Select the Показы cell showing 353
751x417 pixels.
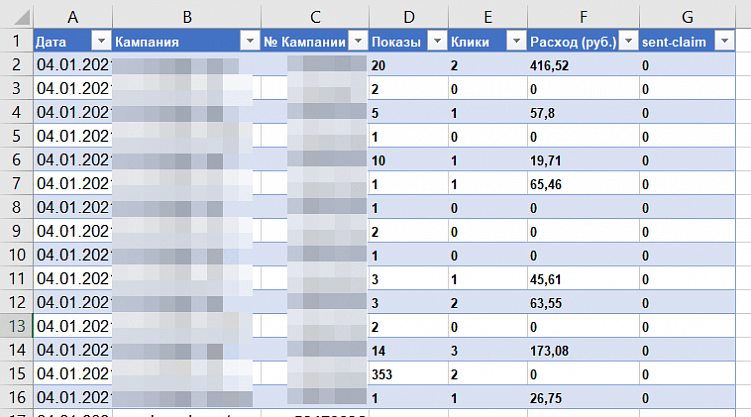pyautogui.click(x=409, y=374)
